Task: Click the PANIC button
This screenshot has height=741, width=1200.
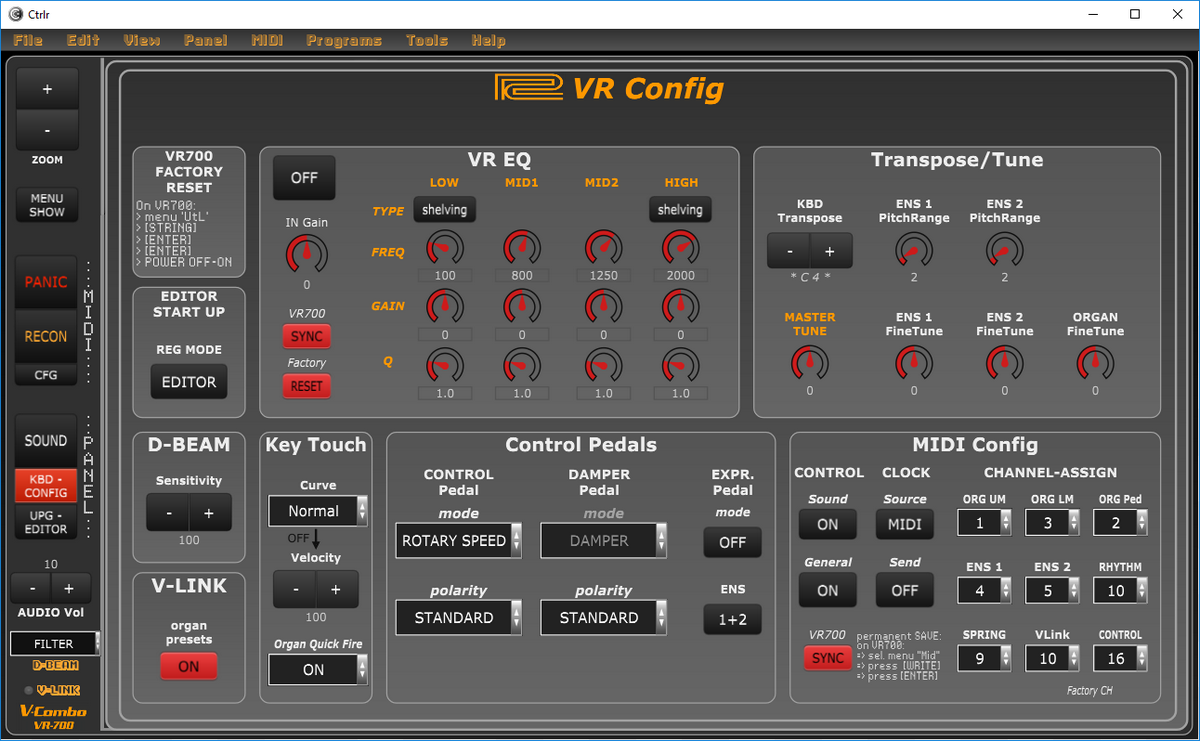Action: click(x=46, y=282)
